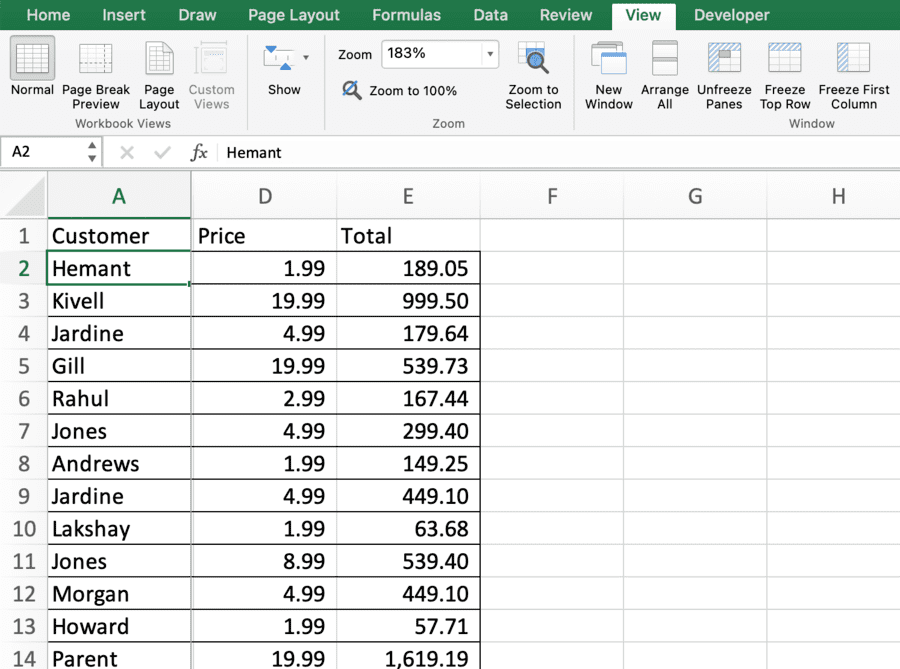Open the Developer ribbon tab
Viewport: 900px width, 669px height.
click(x=731, y=15)
